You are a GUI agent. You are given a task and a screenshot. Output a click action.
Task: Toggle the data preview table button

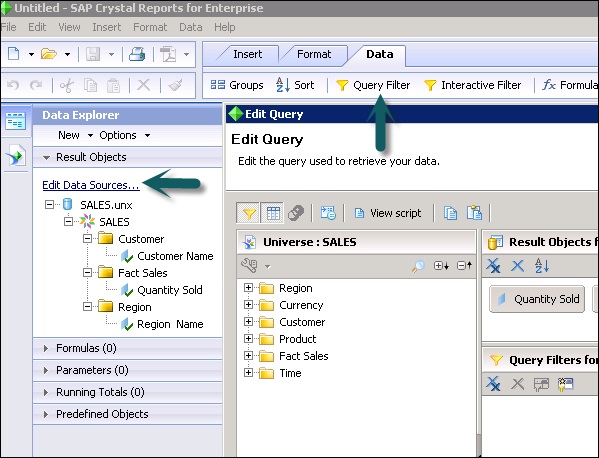pyautogui.click(x=273, y=213)
